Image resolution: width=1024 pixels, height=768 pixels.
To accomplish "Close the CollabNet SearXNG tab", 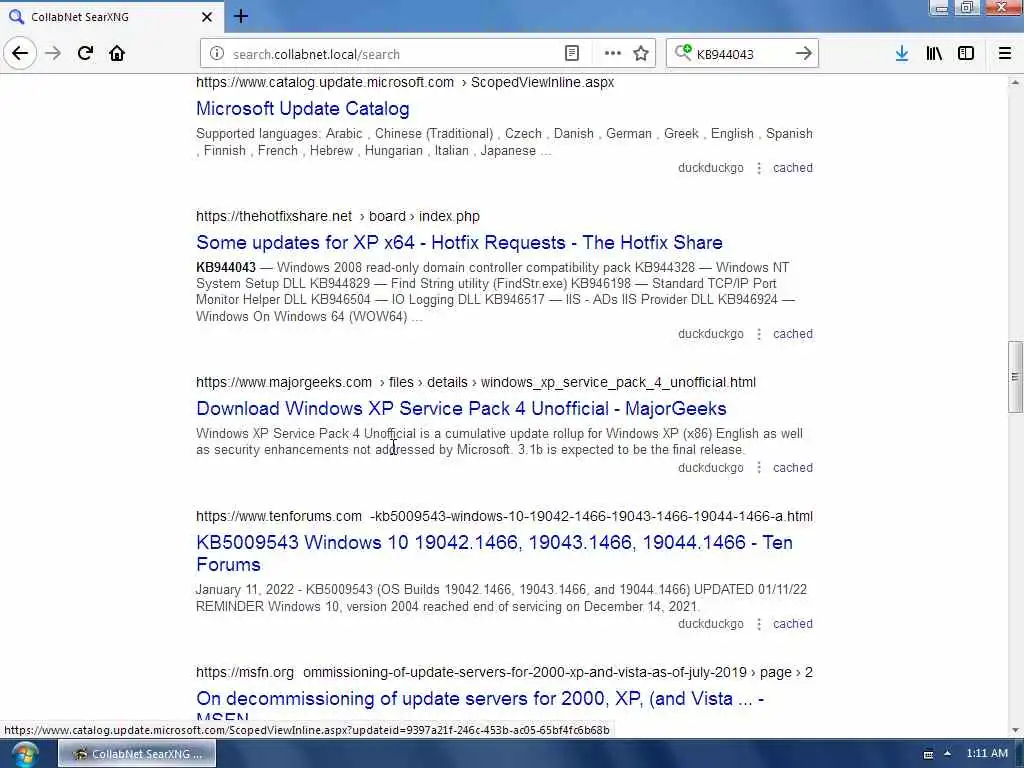I will pyautogui.click(x=206, y=17).
